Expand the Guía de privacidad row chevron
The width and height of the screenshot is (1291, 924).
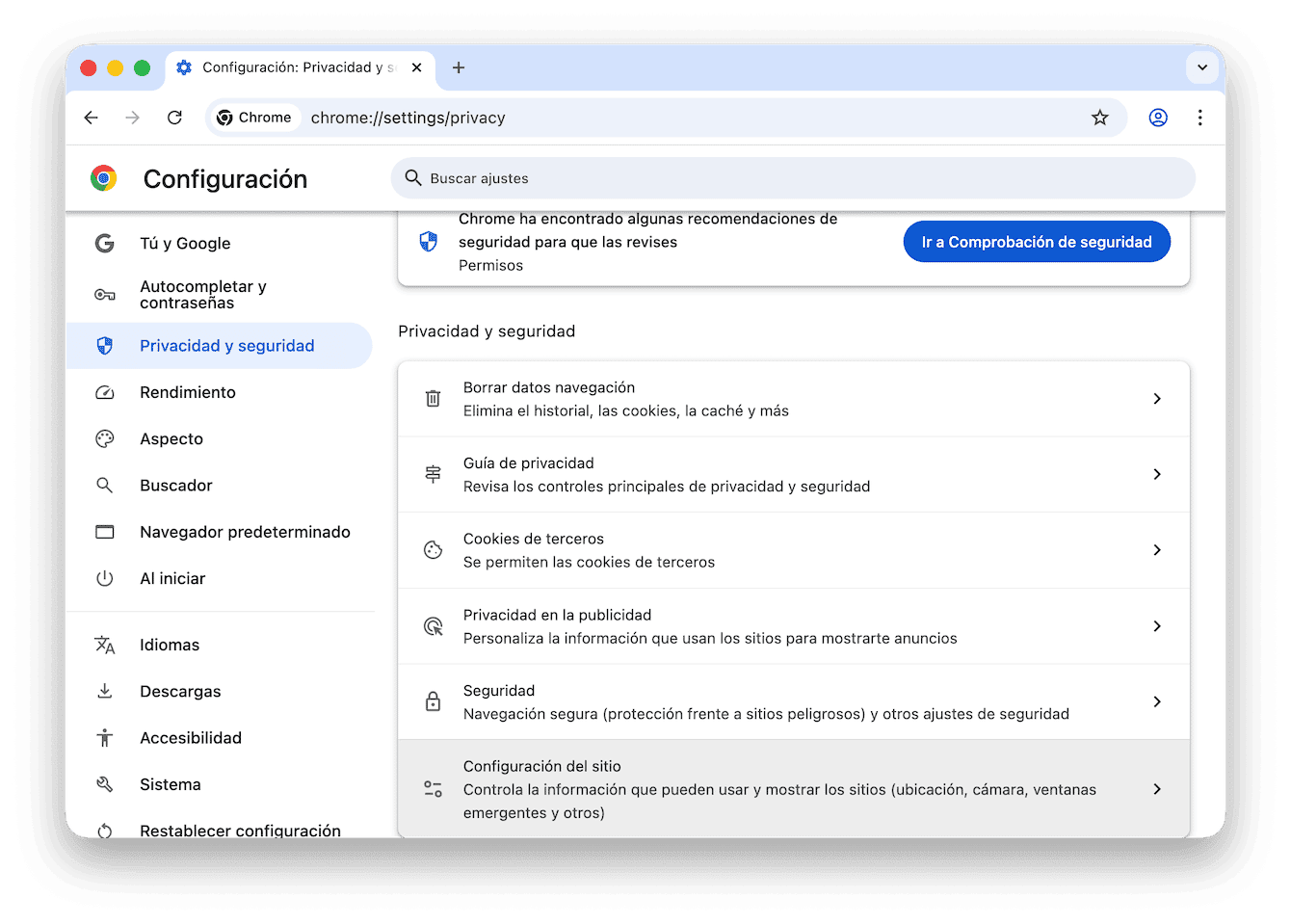pyautogui.click(x=1157, y=474)
